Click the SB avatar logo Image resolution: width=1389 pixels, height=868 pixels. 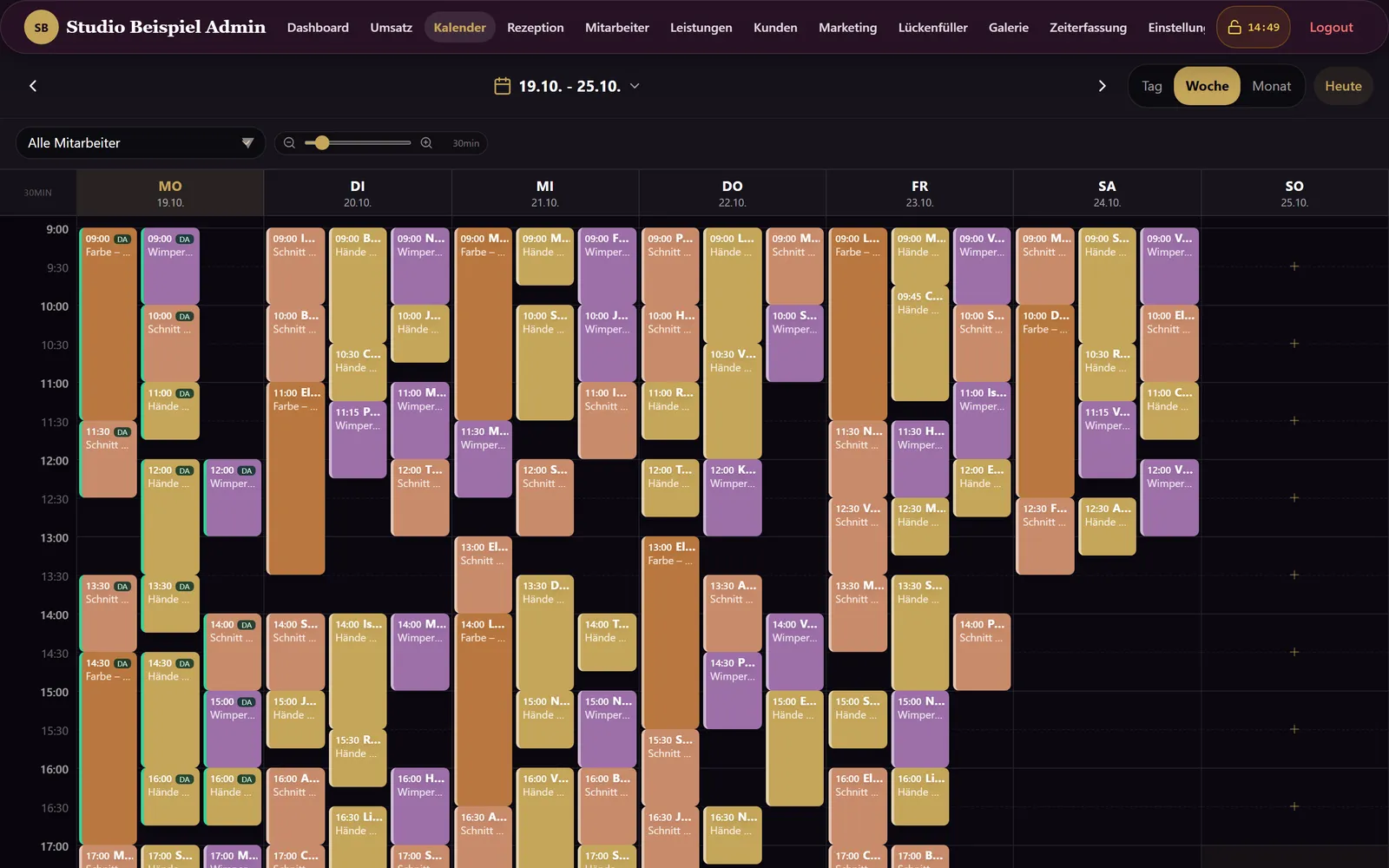click(41, 27)
